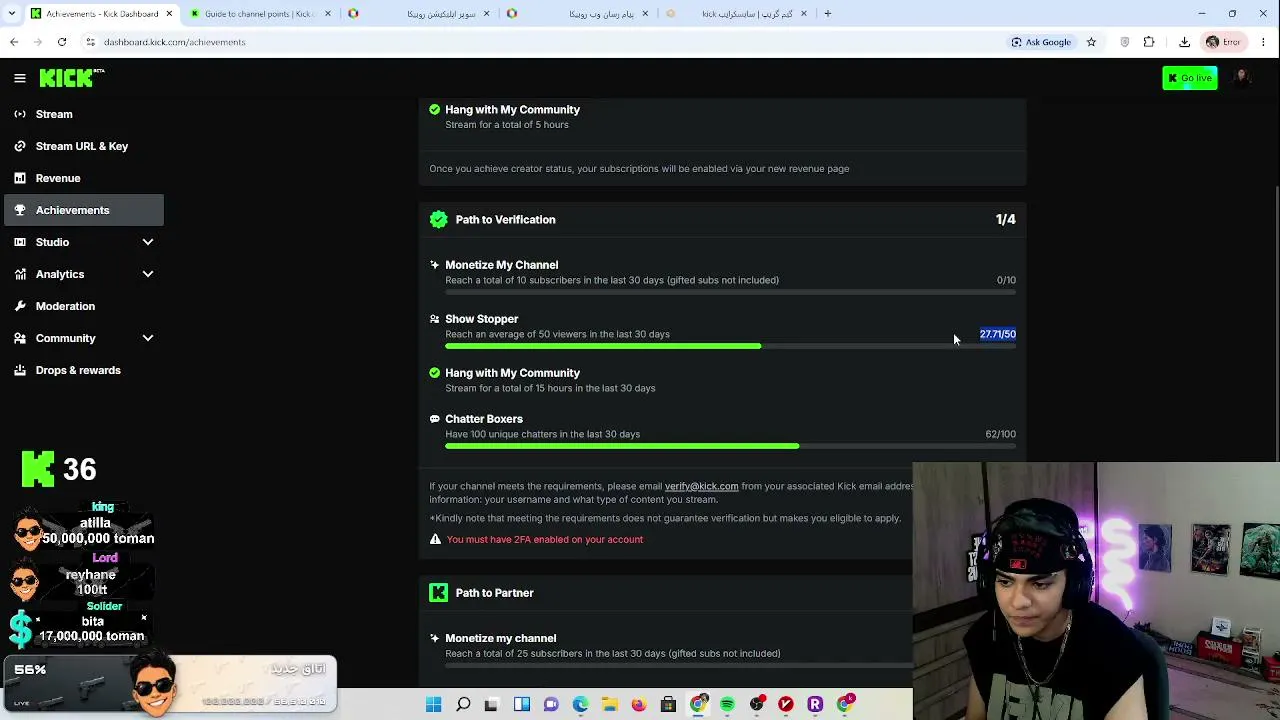The height and width of the screenshot is (720, 1280).
Task: Click the Chatter Boxers progress bar
Action: [x=730, y=446]
